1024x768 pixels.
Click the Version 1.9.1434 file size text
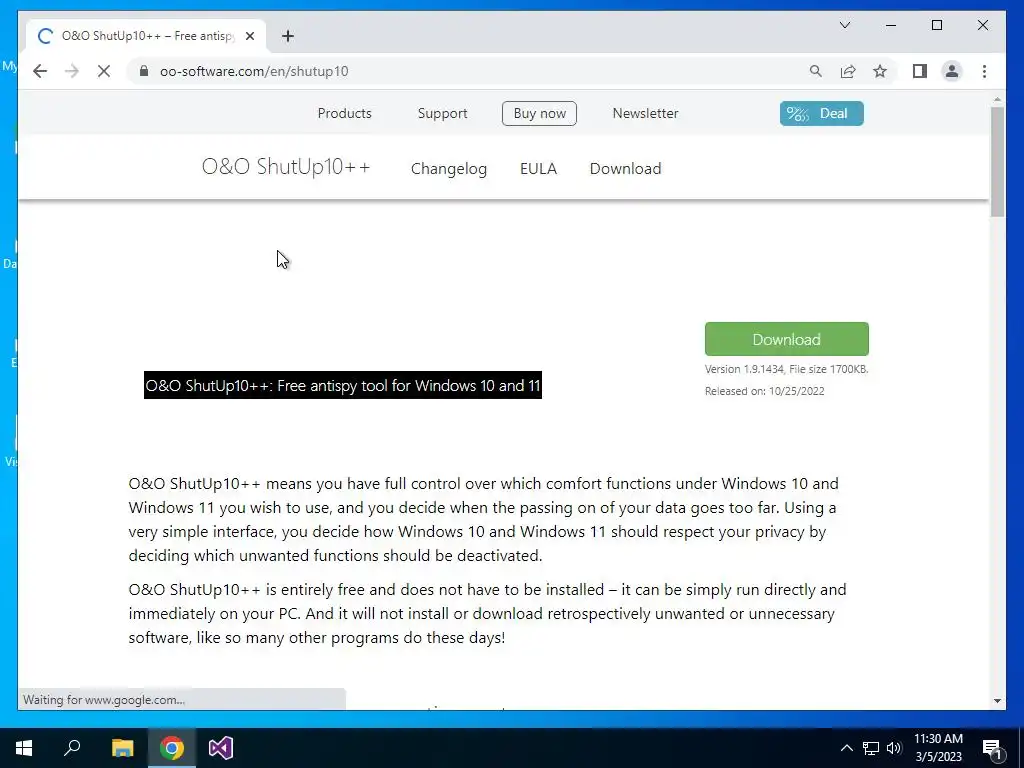tap(786, 369)
